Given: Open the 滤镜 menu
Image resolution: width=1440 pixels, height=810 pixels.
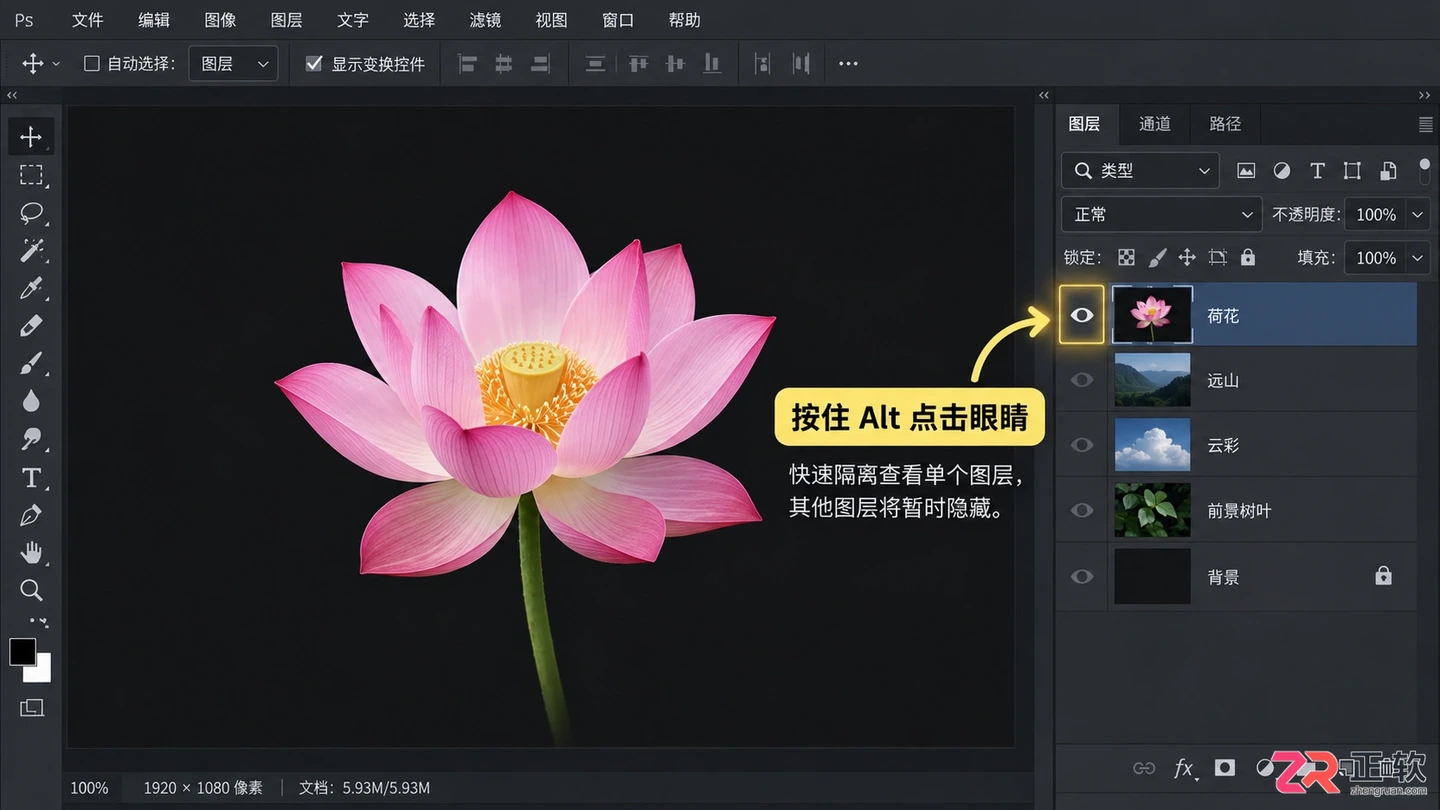Looking at the screenshot, I should pyautogui.click(x=485, y=20).
